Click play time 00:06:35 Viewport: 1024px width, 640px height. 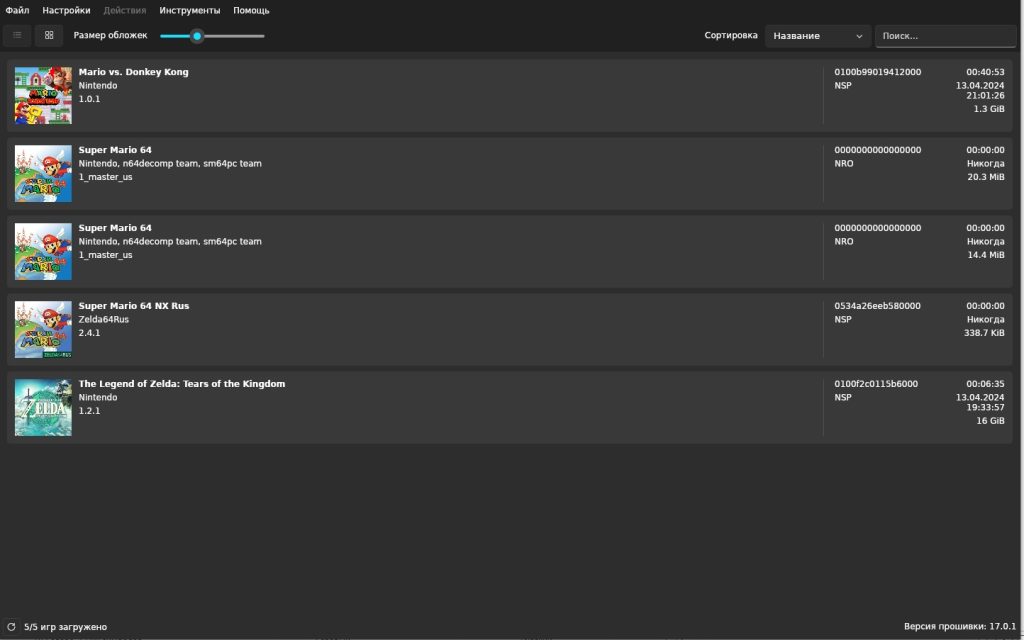(x=985, y=383)
